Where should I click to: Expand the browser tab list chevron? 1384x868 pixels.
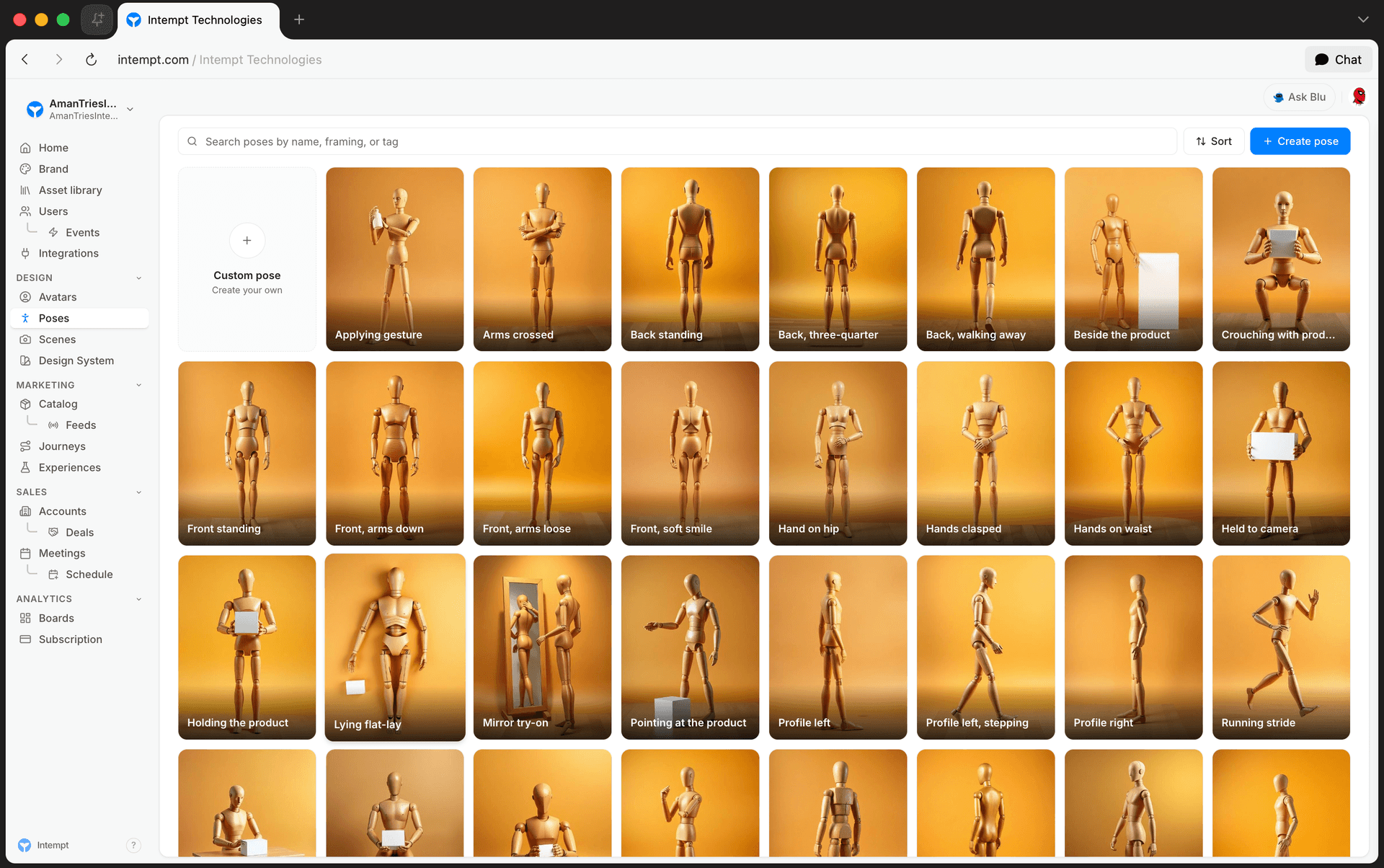coord(1362,19)
